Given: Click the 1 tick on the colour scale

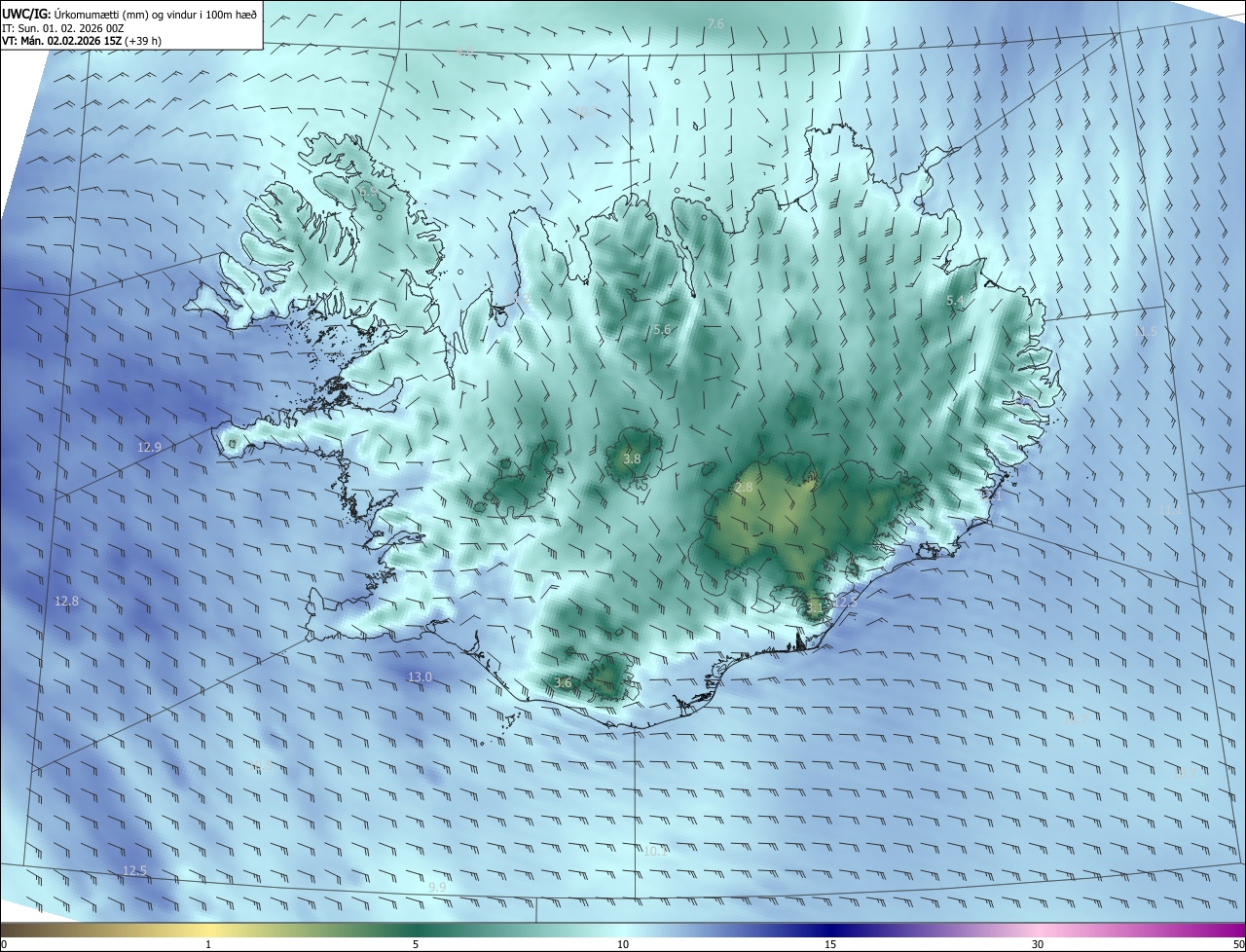Looking at the screenshot, I should pos(209,944).
